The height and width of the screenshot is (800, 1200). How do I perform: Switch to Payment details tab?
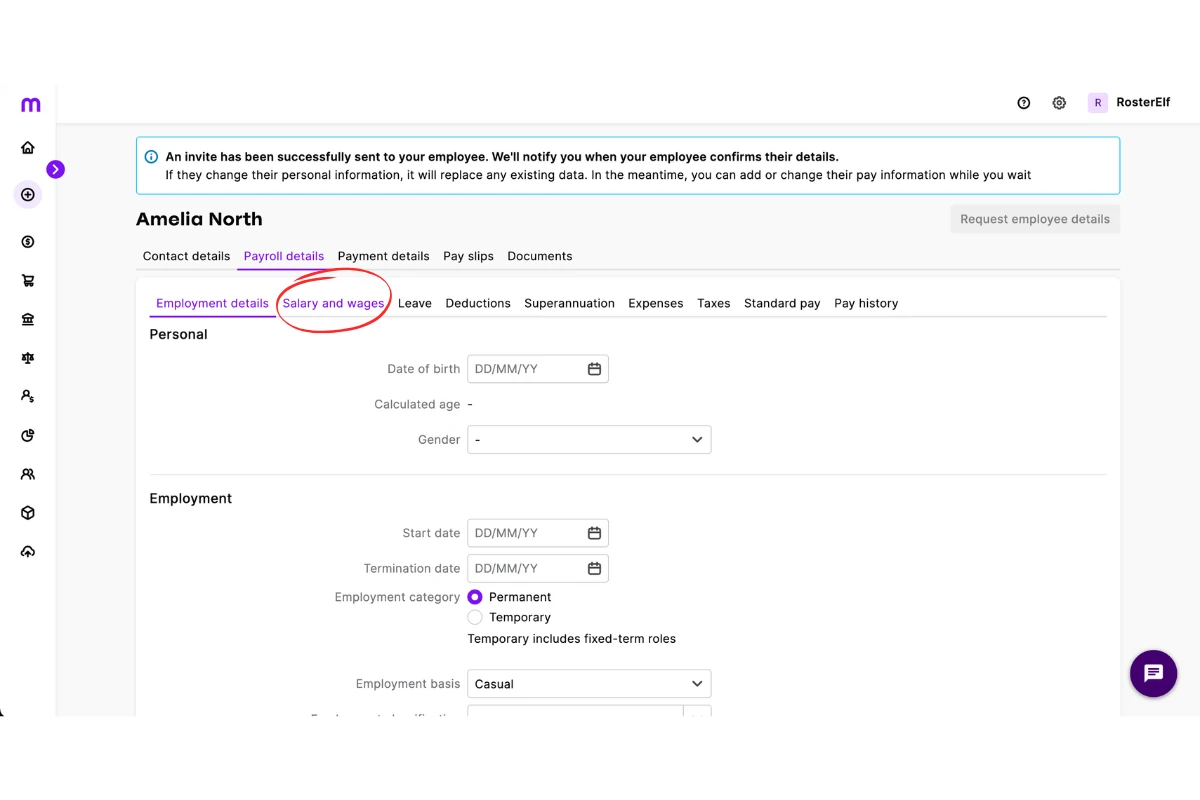coord(383,256)
